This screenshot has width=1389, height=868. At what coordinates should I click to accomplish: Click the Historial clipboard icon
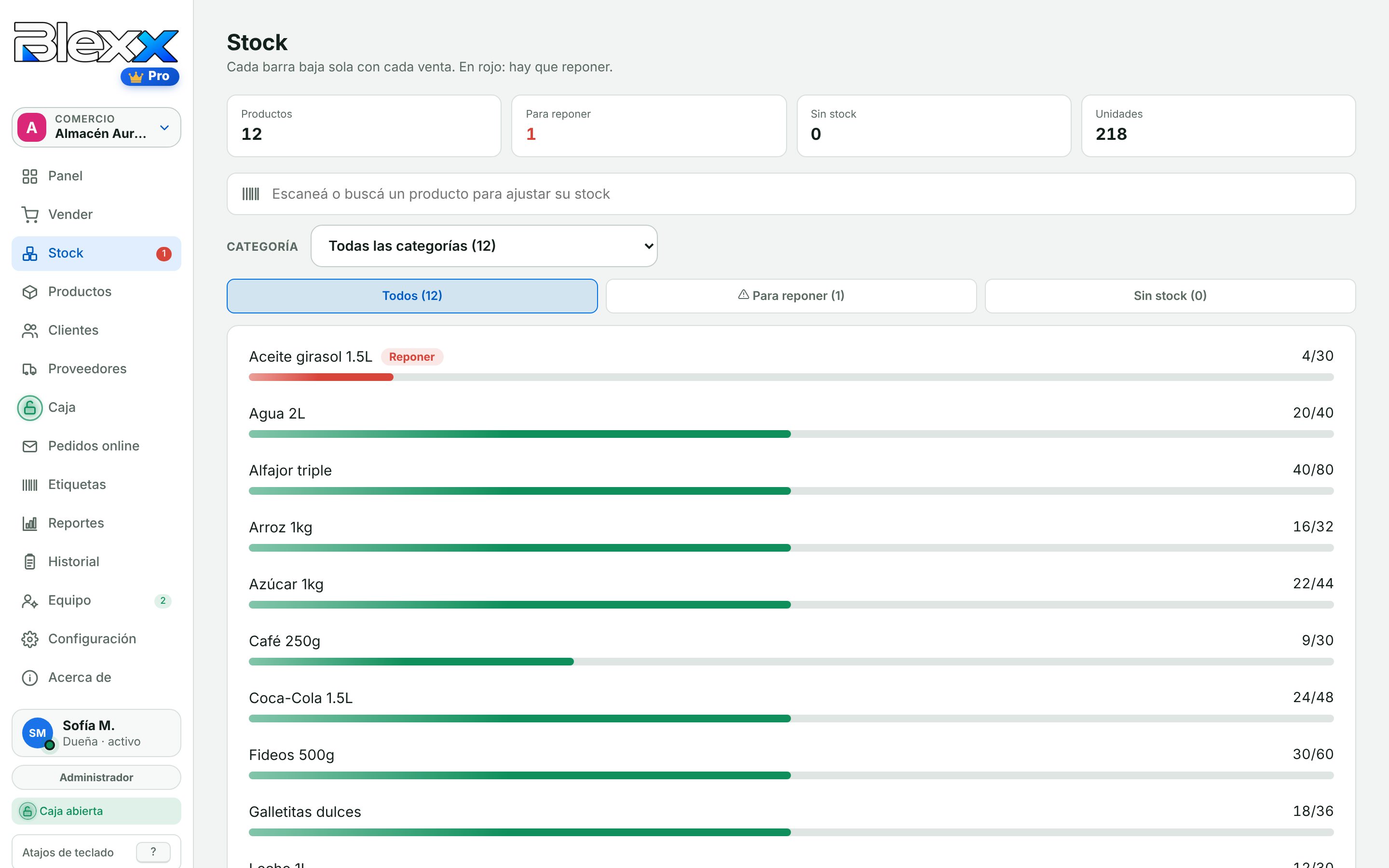click(30, 561)
